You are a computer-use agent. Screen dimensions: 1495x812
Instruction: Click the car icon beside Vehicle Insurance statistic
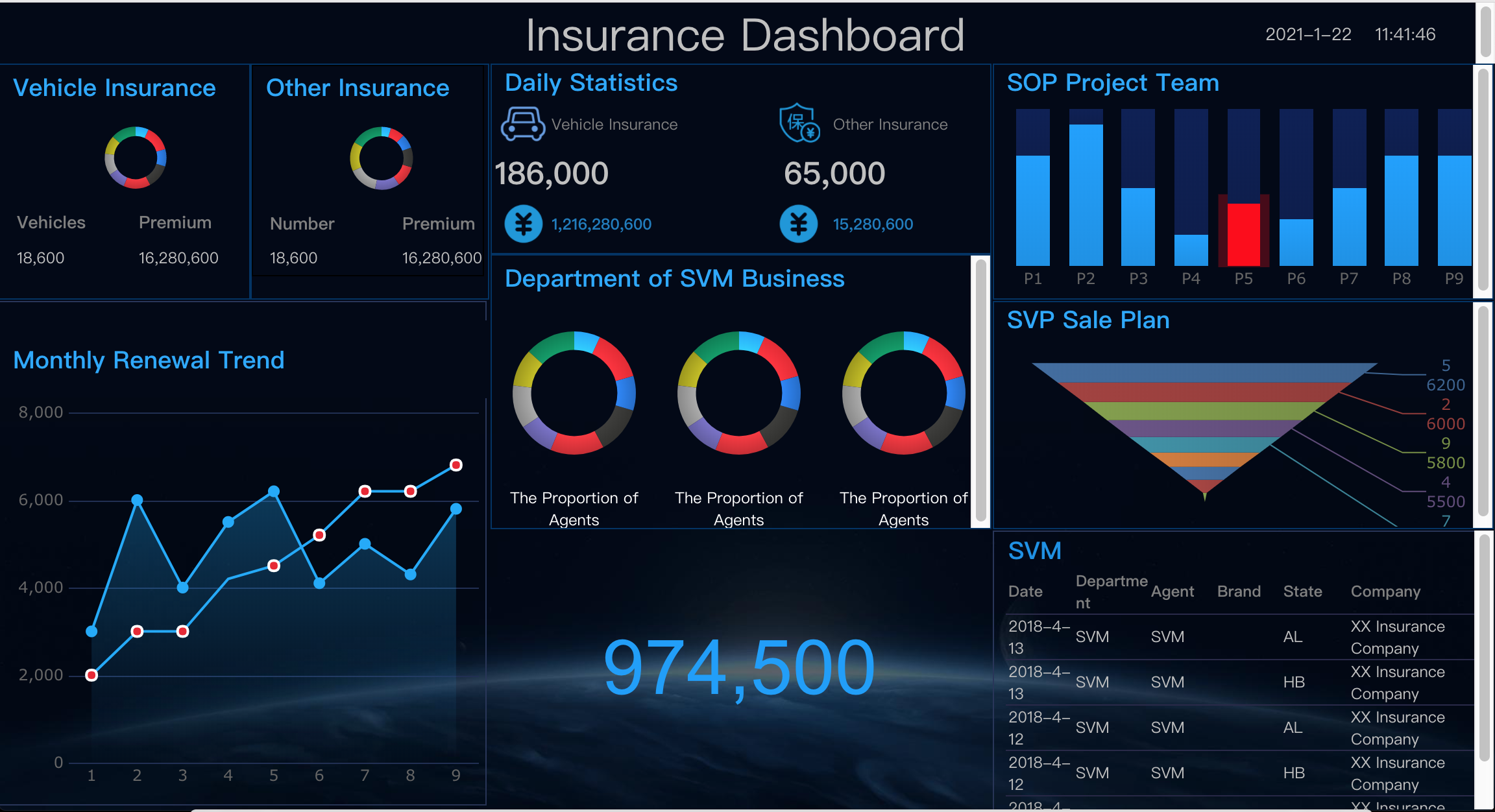(x=523, y=124)
